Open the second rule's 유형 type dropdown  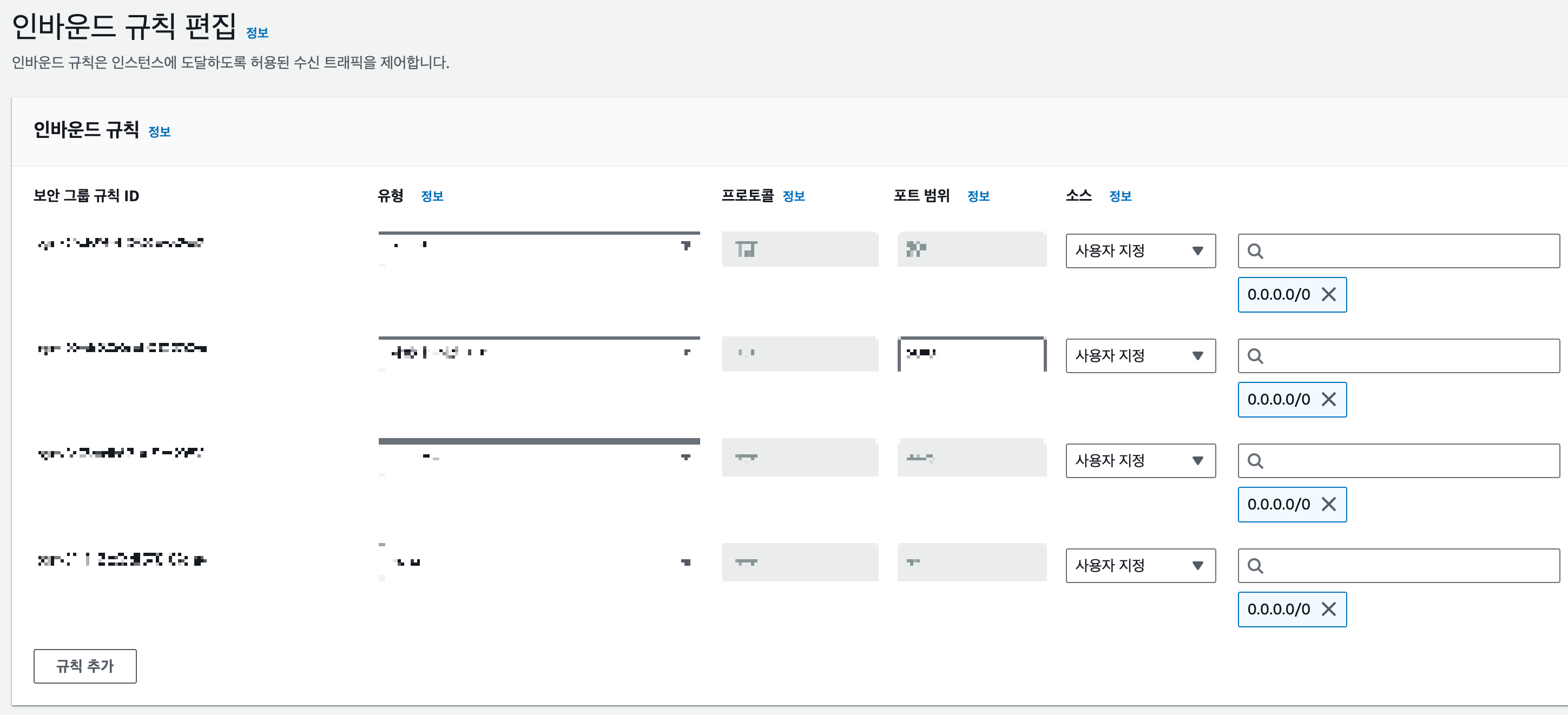tap(539, 354)
